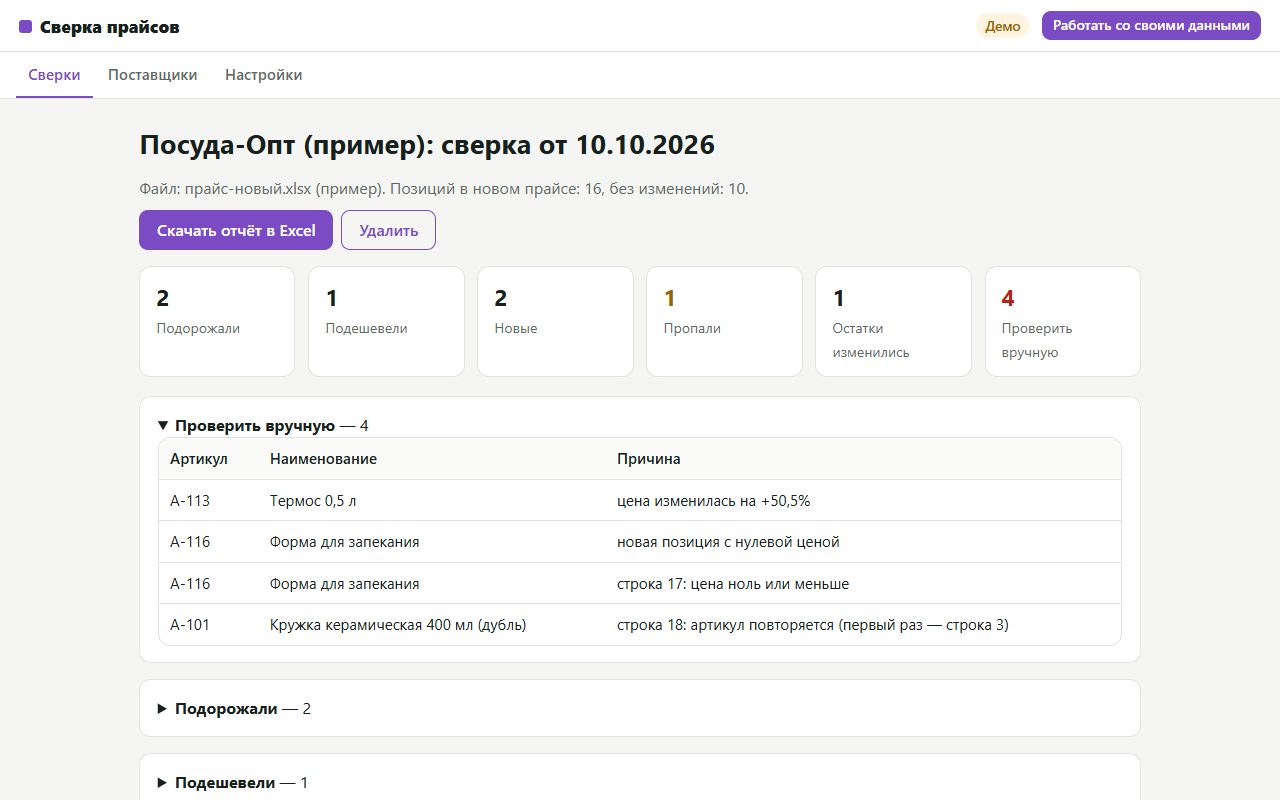Select the Новые summary card

pos(555,321)
